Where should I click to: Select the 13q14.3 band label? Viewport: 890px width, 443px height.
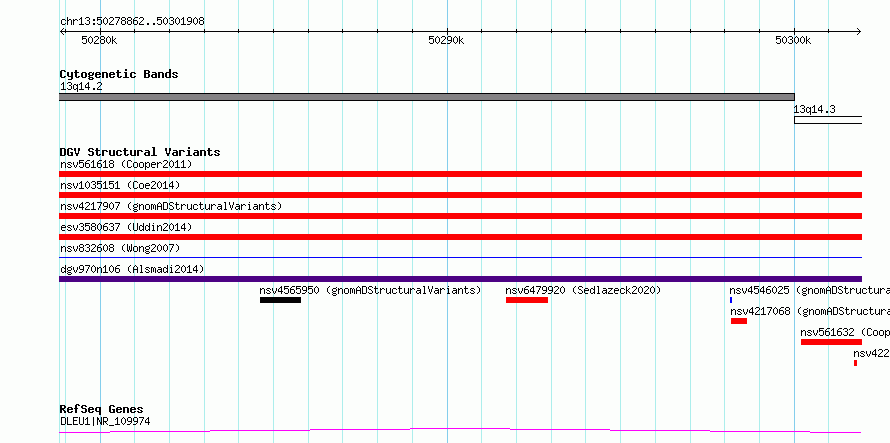pyautogui.click(x=815, y=110)
